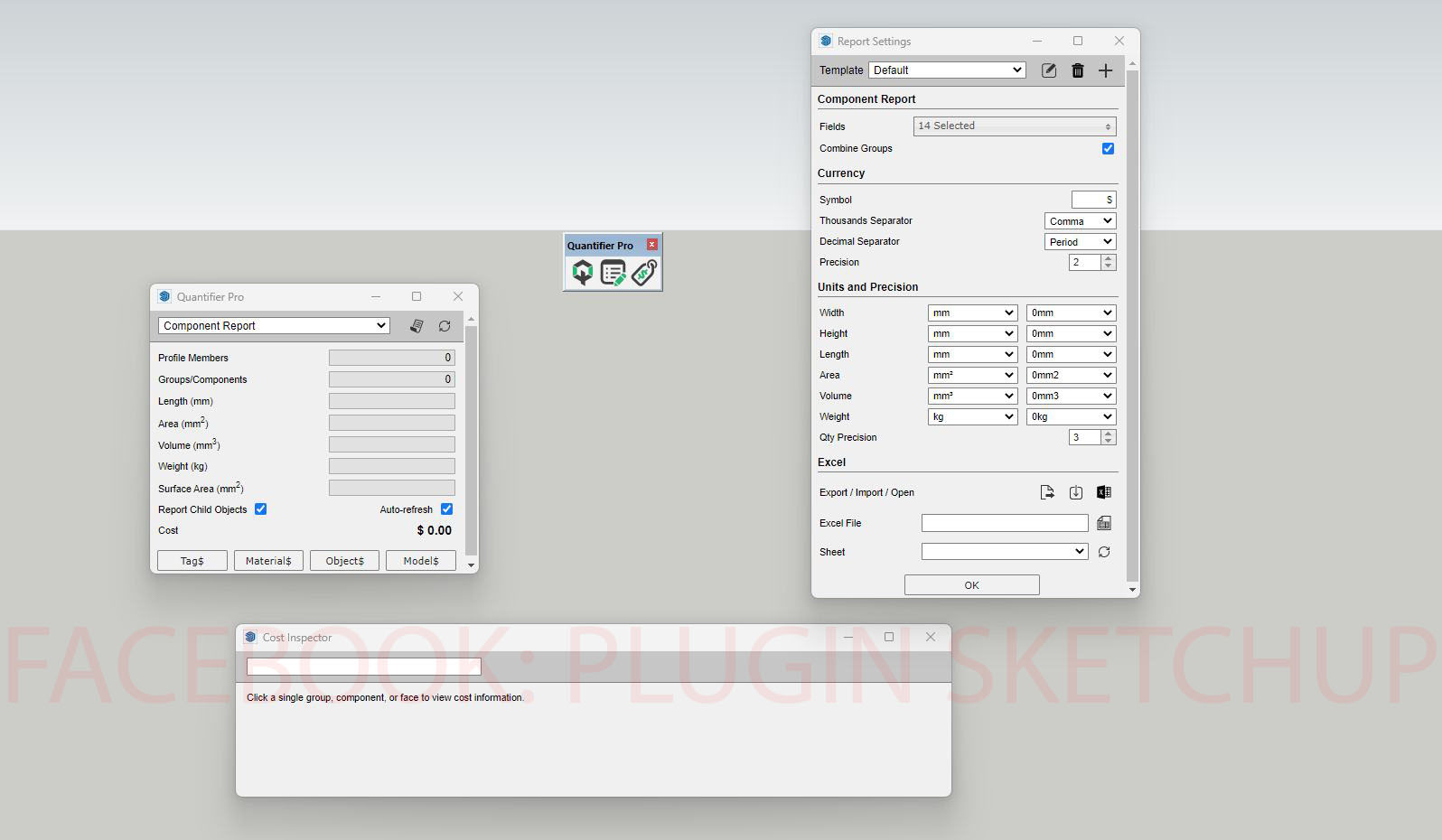
Task: Click the Length (mm) value field
Action: (x=392, y=401)
